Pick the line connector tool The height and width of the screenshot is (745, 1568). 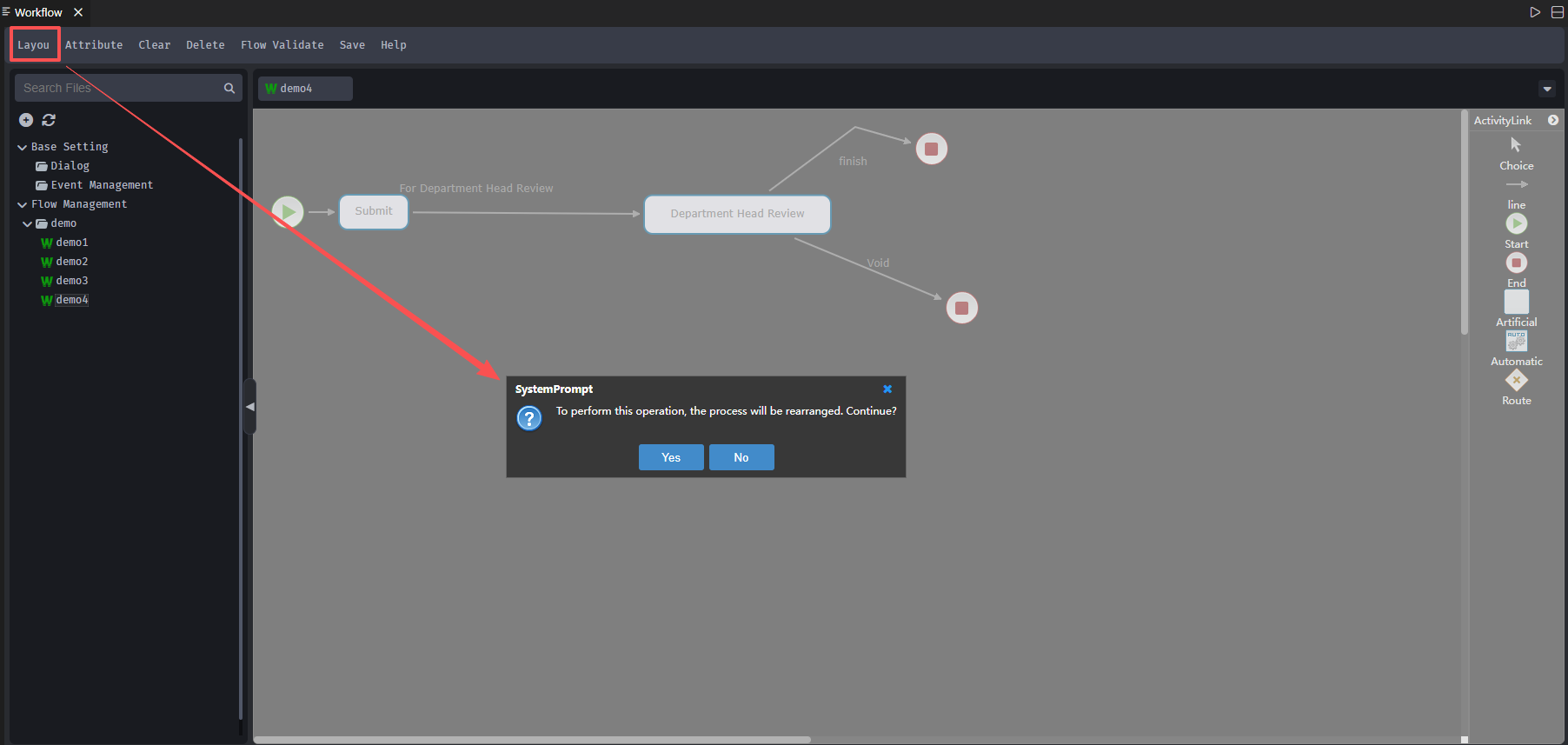tap(1516, 184)
